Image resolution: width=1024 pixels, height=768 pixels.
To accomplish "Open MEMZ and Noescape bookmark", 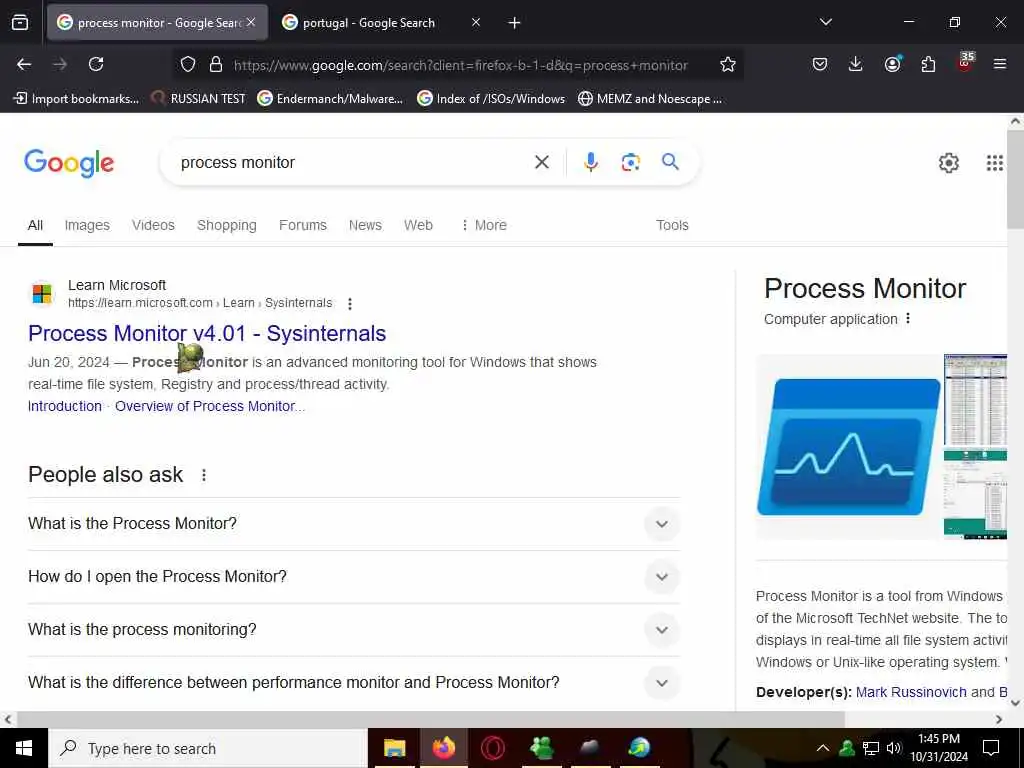I will pos(650,99).
